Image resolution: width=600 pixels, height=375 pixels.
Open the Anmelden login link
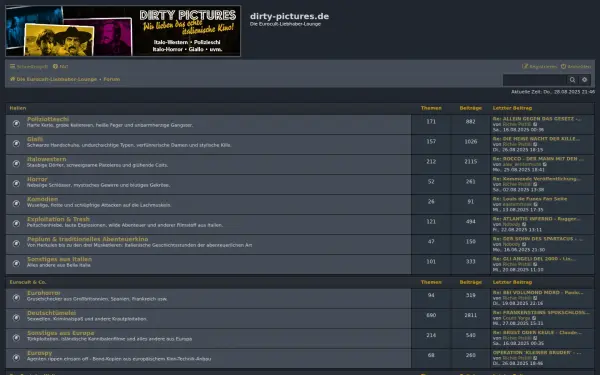click(x=576, y=67)
